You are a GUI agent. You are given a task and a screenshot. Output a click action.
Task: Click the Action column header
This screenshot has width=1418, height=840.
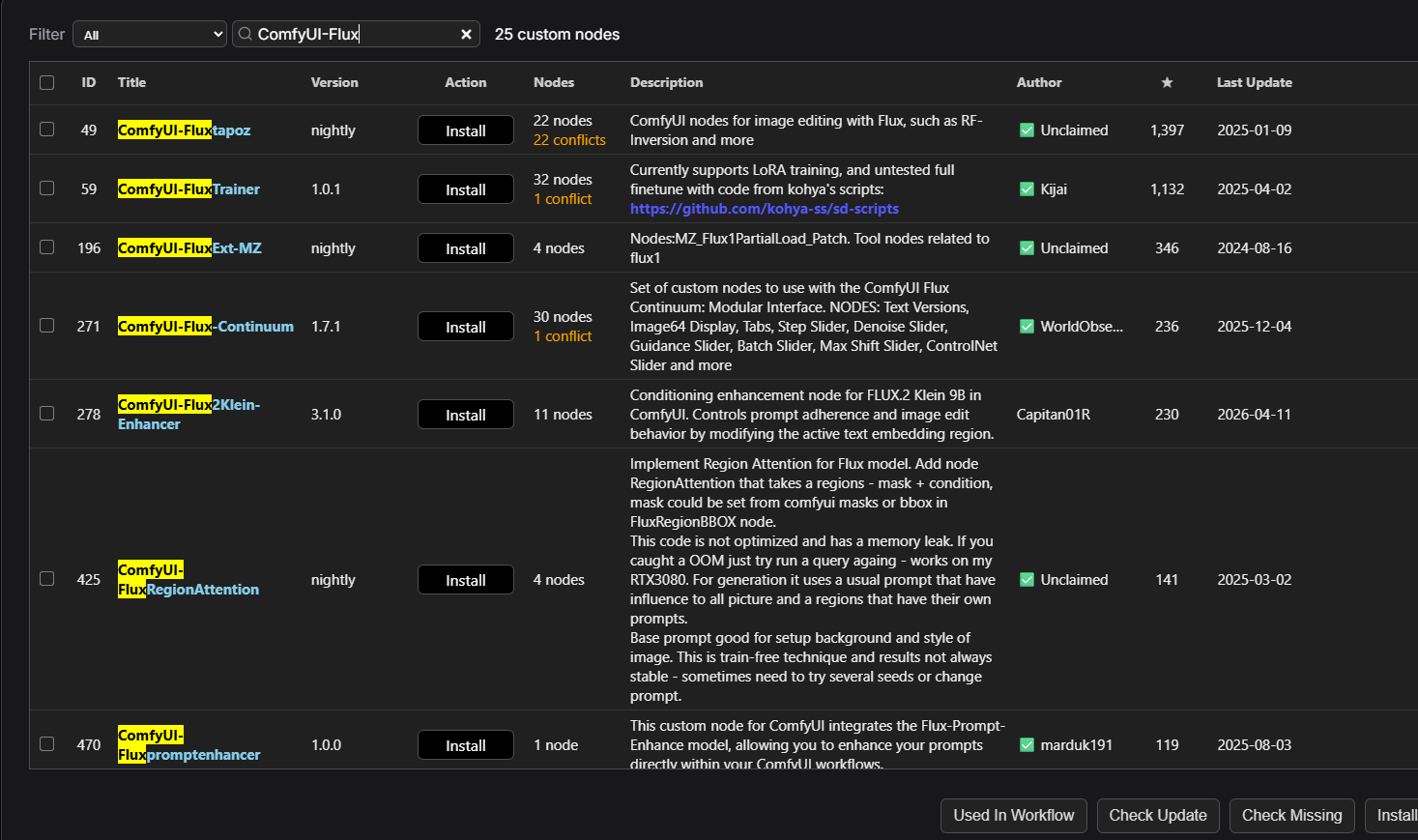tap(466, 82)
